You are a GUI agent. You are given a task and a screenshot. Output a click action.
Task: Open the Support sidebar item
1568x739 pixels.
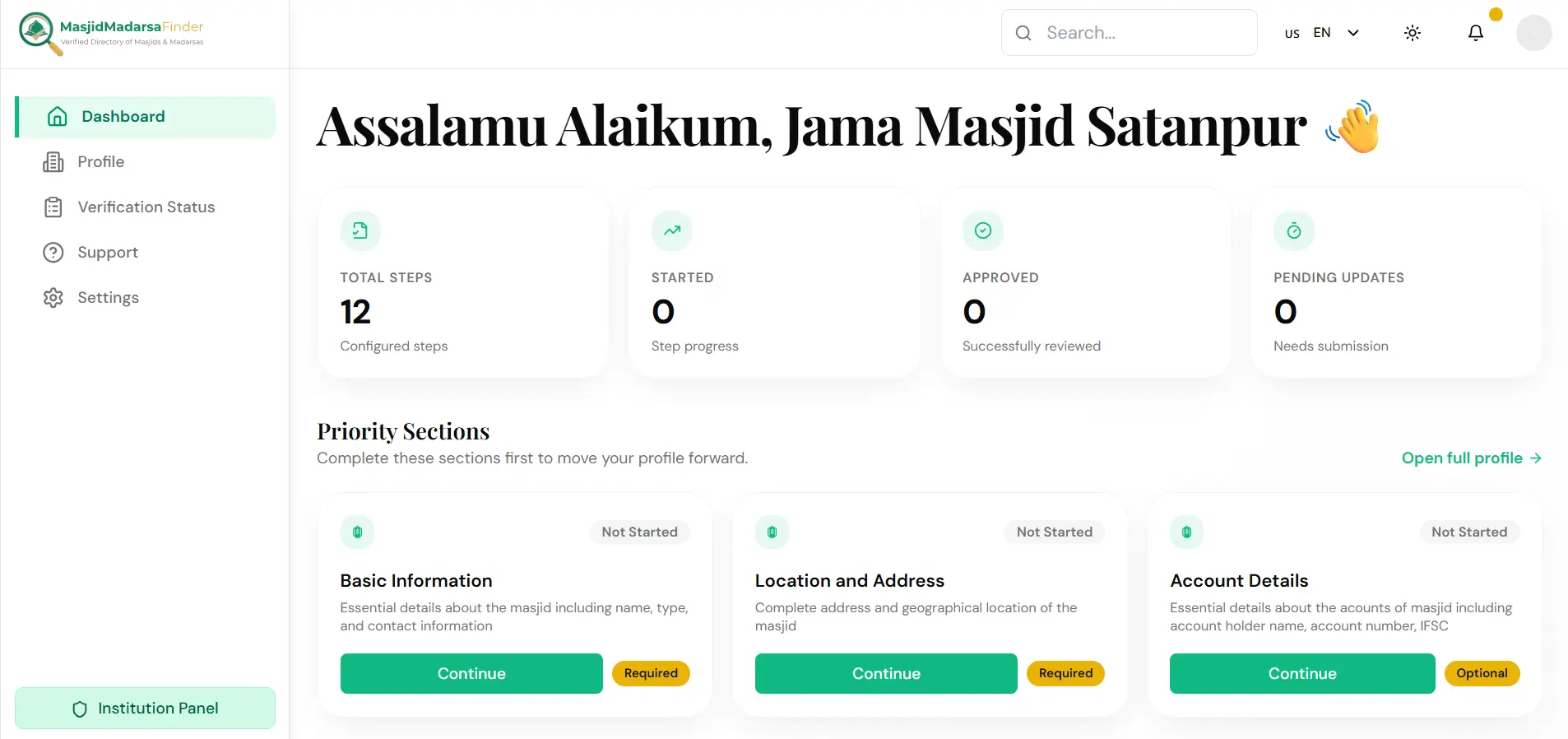tap(146, 253)
